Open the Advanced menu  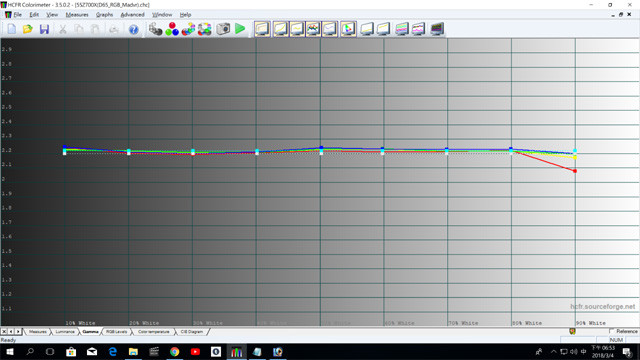132,15
